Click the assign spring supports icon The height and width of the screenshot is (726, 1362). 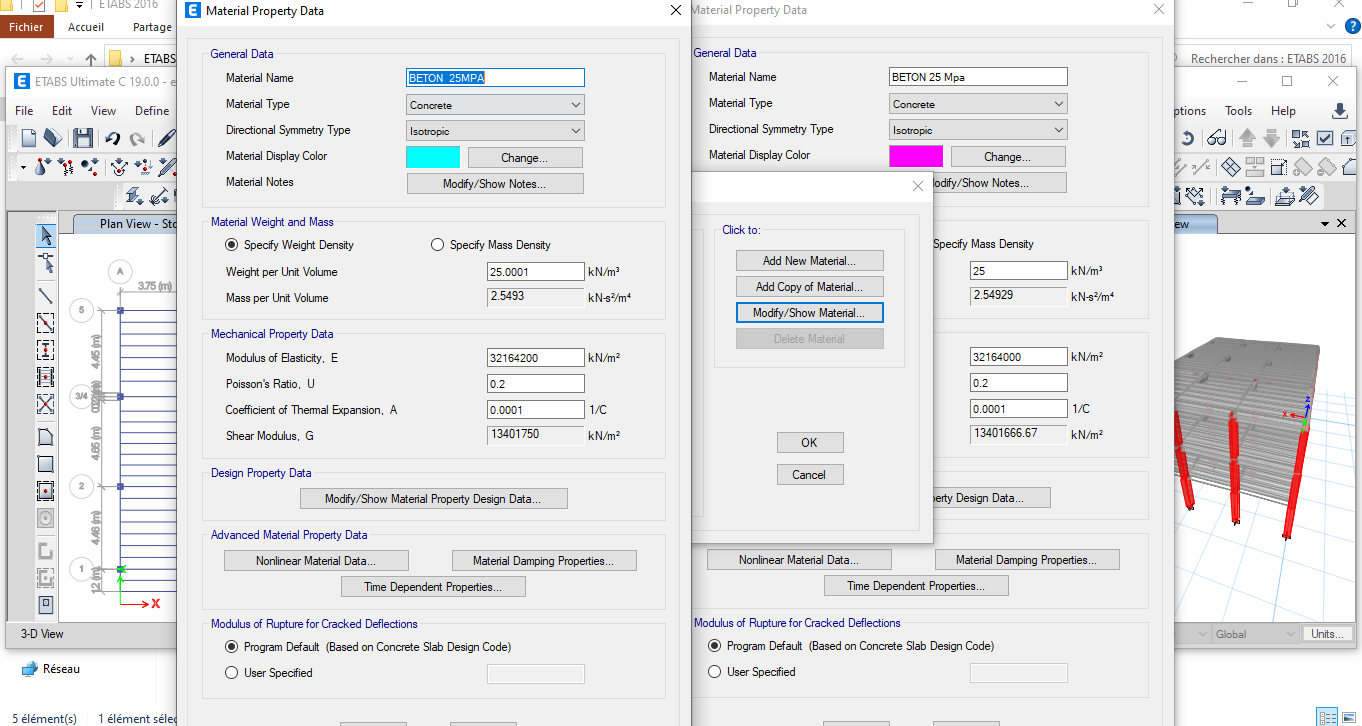click(1231, 196)
